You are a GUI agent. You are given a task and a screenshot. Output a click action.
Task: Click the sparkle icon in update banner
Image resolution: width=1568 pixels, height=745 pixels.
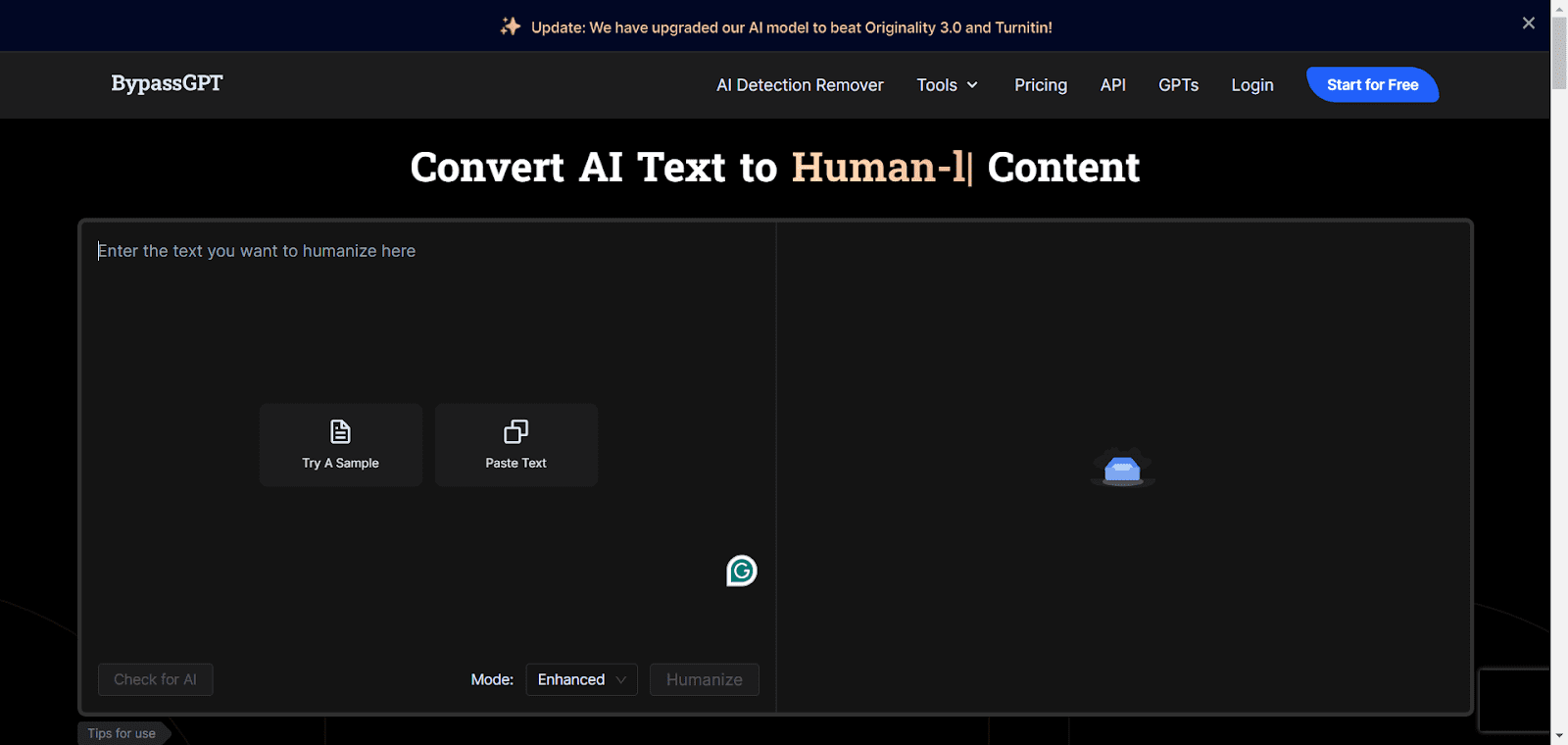point(511,26)
